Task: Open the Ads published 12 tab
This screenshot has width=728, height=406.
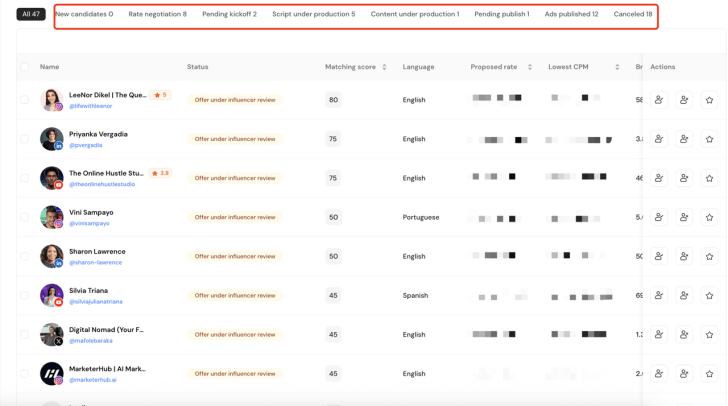Action: click(x=571, y=15)
